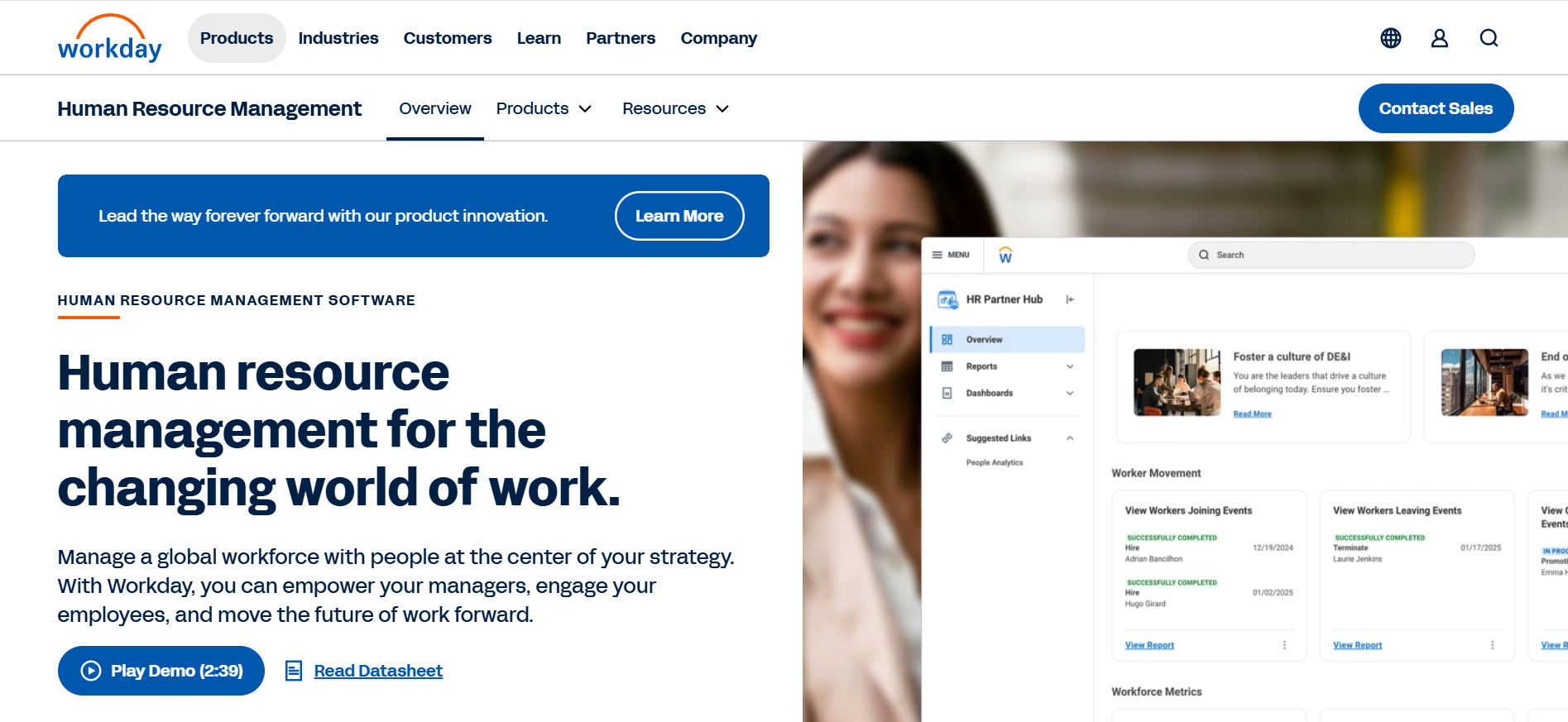This screenshot has height=722, width=1568.
Task: Click the 'Adrian Bancilhon' hire entry
Action: click(x=1153, y=559)
